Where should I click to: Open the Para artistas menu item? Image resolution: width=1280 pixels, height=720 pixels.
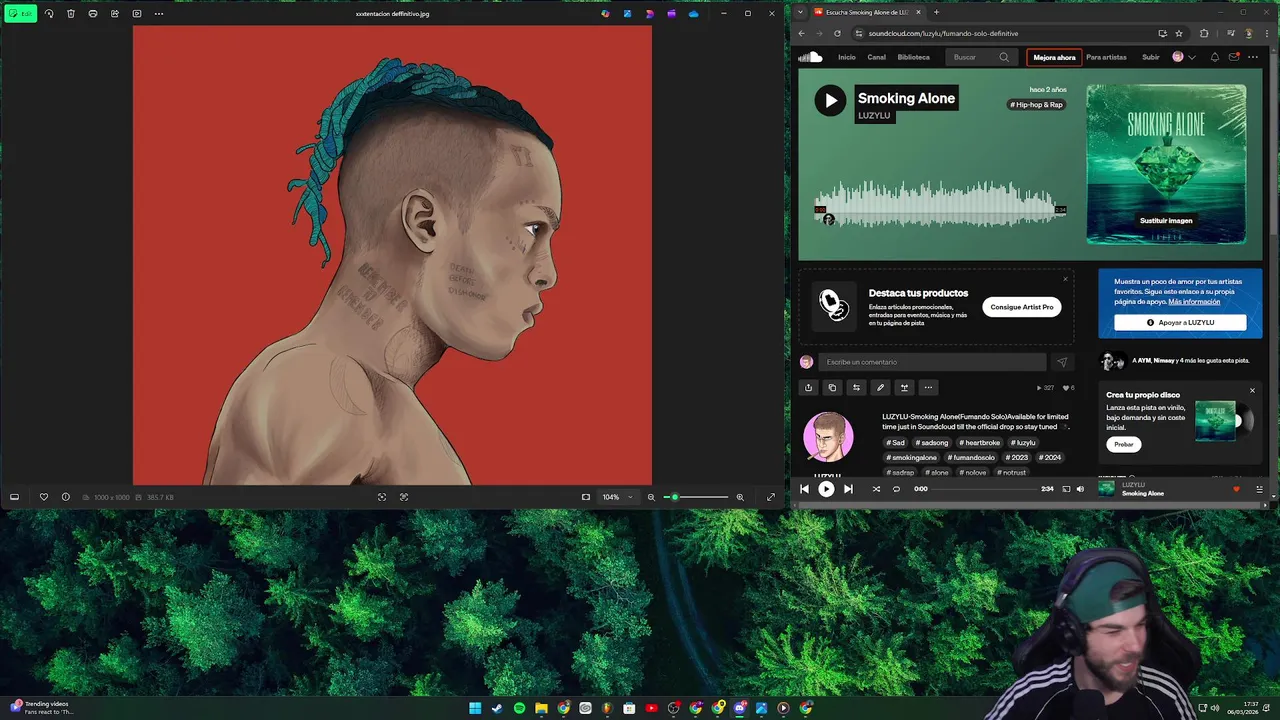(1106, 57)
